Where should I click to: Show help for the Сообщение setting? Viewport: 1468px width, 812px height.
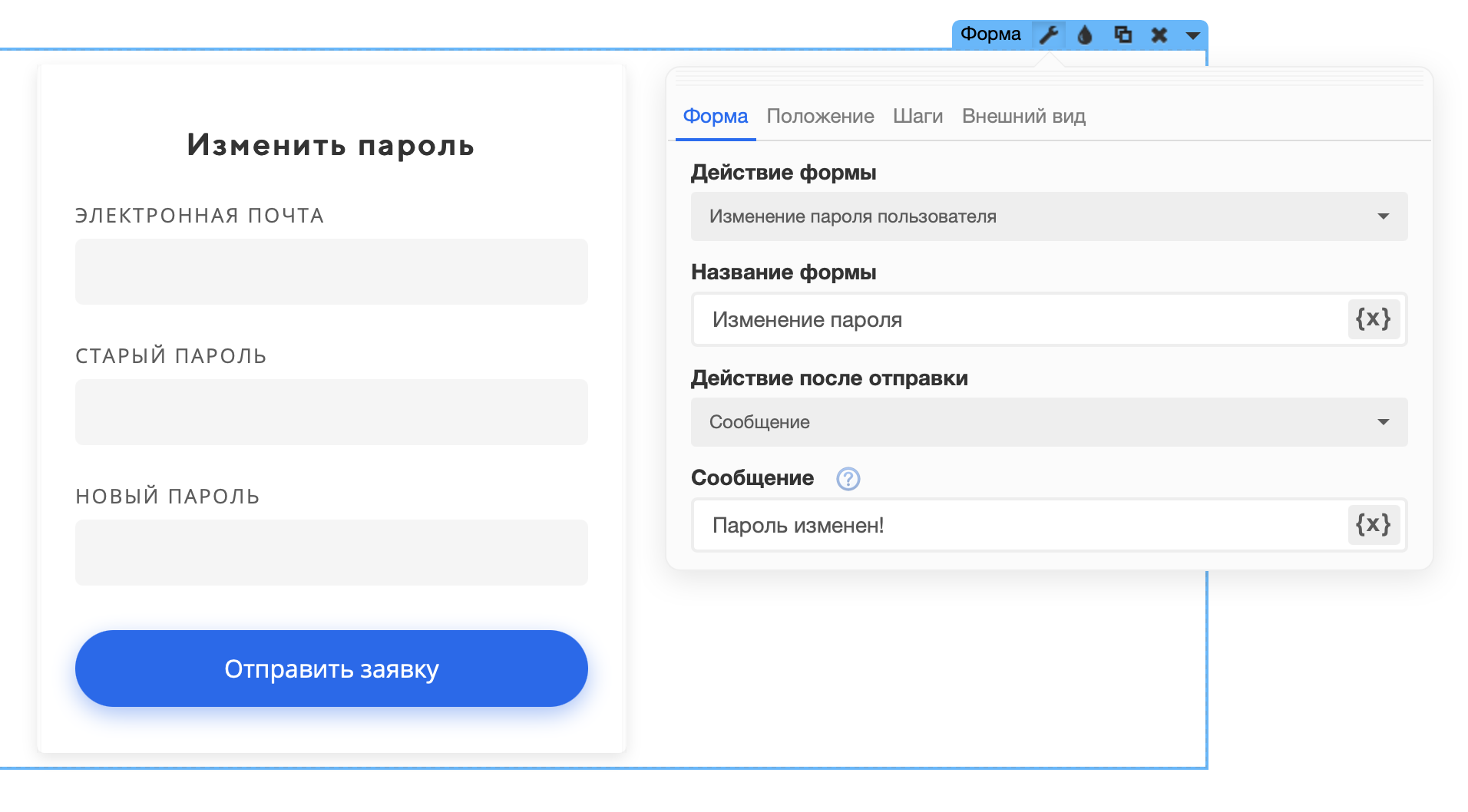coord(848,478)
